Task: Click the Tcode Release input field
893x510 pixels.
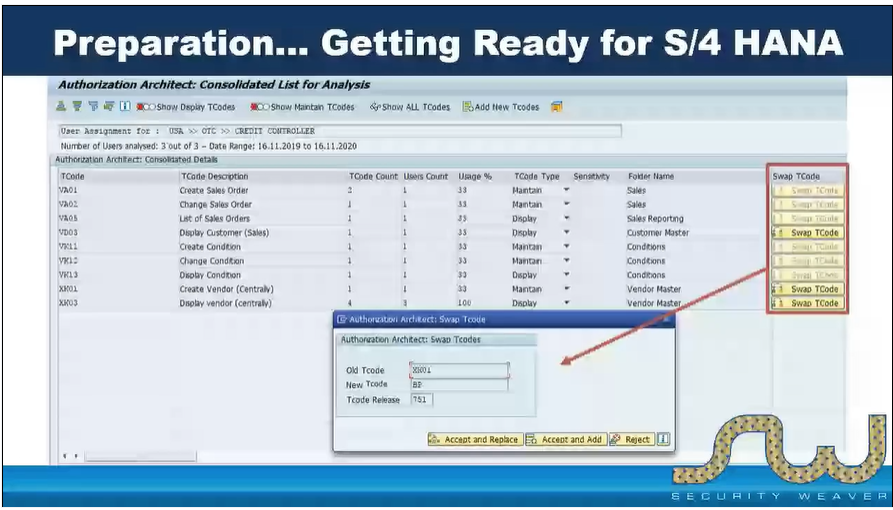Action: coord(421,399)
